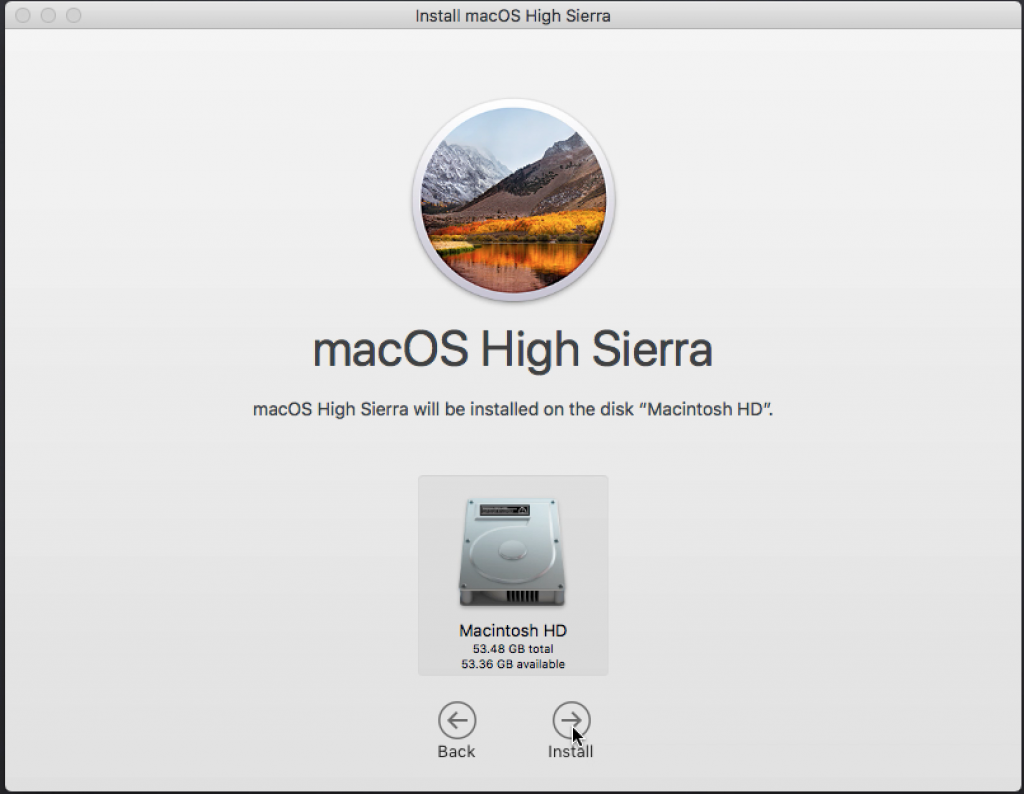Minimize the installer window

point(48,15)
